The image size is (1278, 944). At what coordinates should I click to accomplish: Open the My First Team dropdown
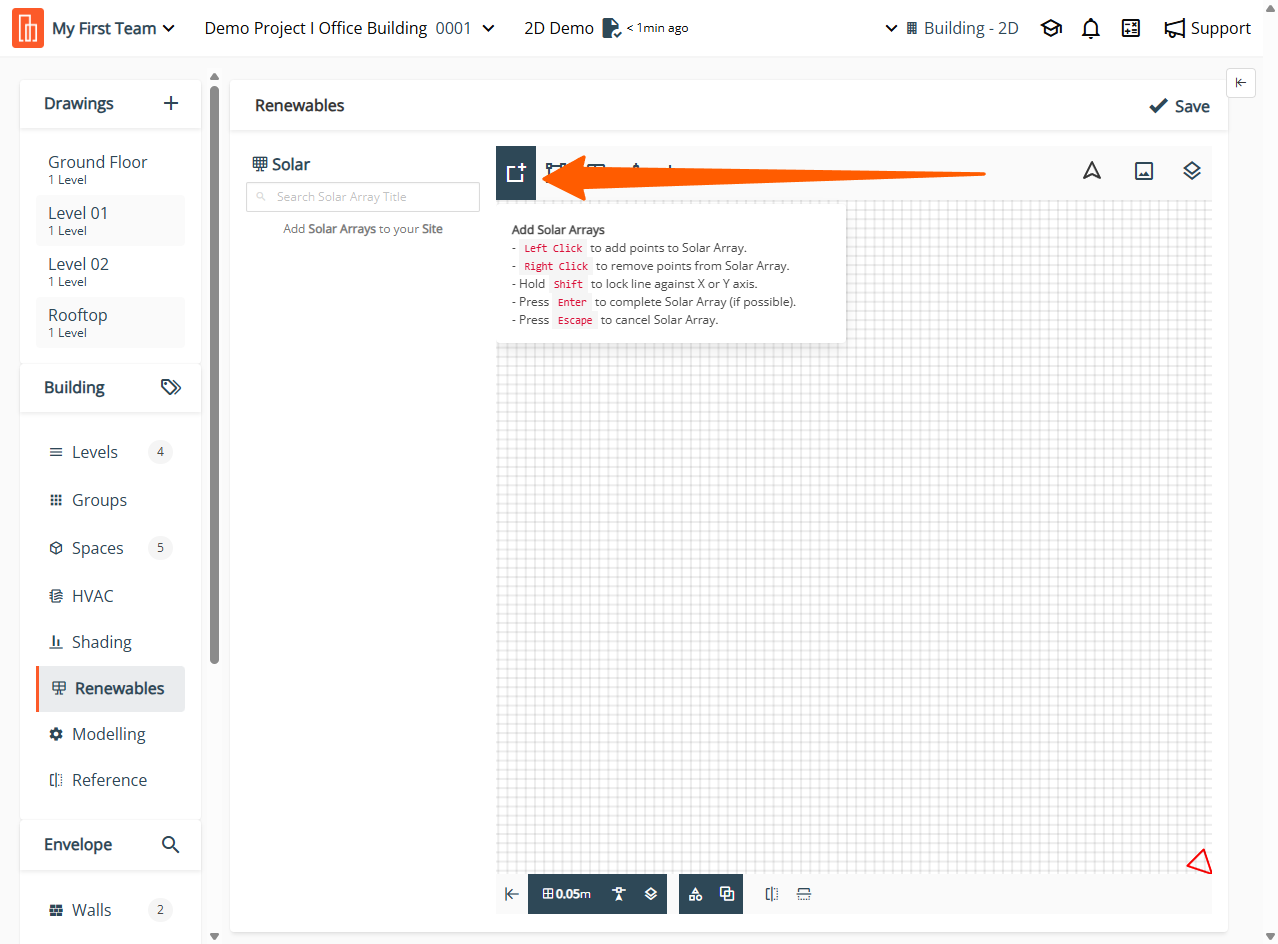tap(113, 28)
